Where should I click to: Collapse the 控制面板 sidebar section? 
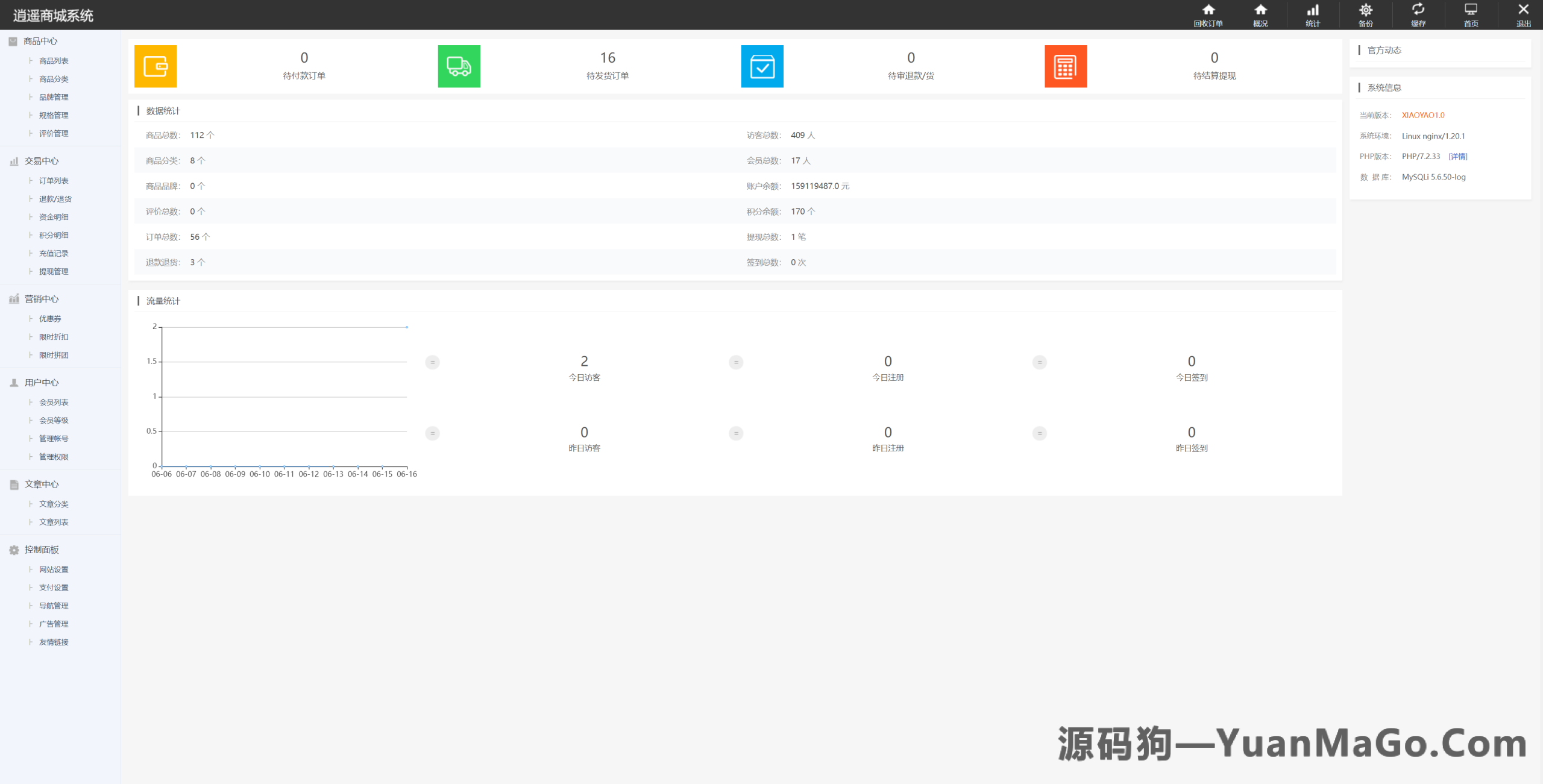point(41,550)
